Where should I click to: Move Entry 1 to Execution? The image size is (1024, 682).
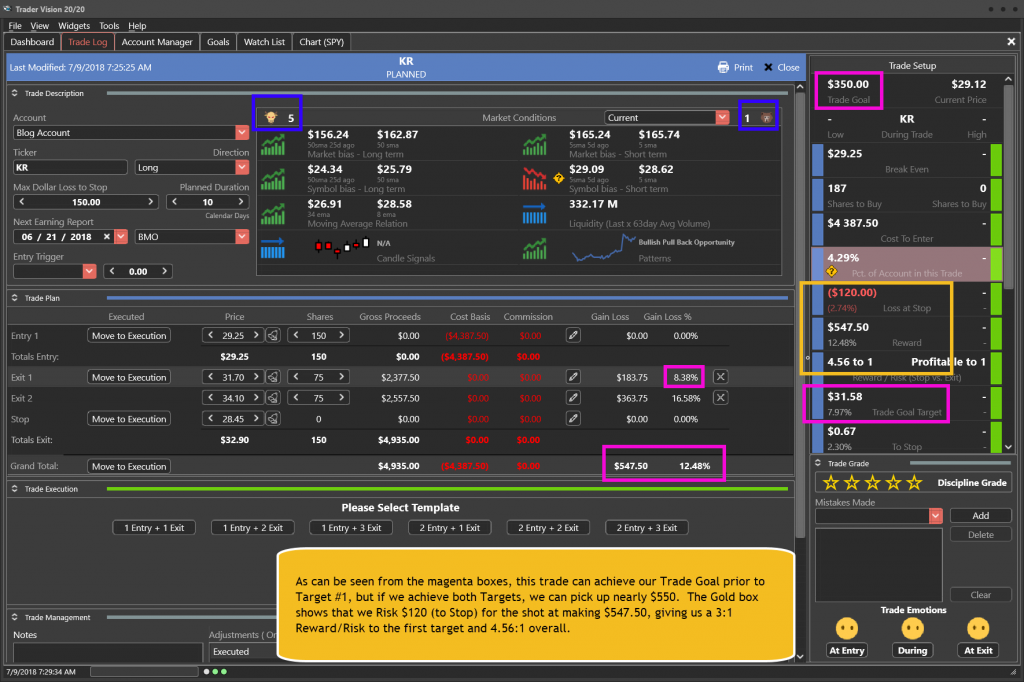[x=129, y=336]
